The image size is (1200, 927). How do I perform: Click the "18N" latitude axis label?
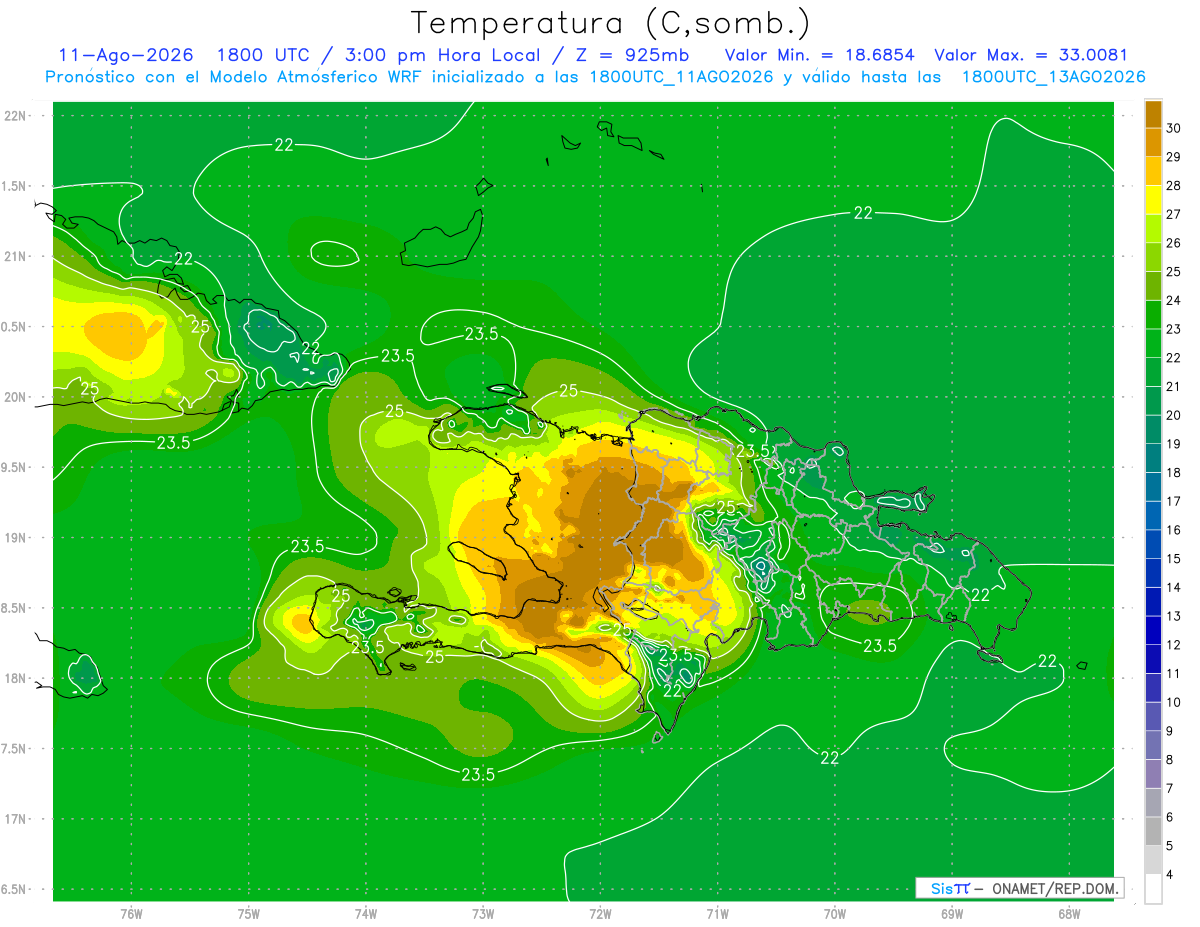pos(17,679)
